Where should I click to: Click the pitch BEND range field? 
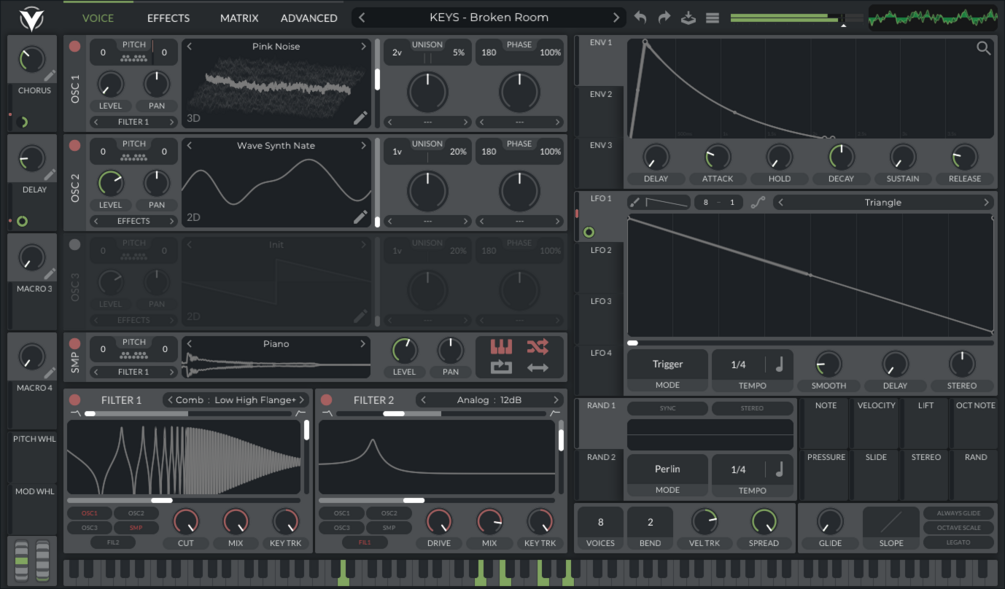click(650, 522)
